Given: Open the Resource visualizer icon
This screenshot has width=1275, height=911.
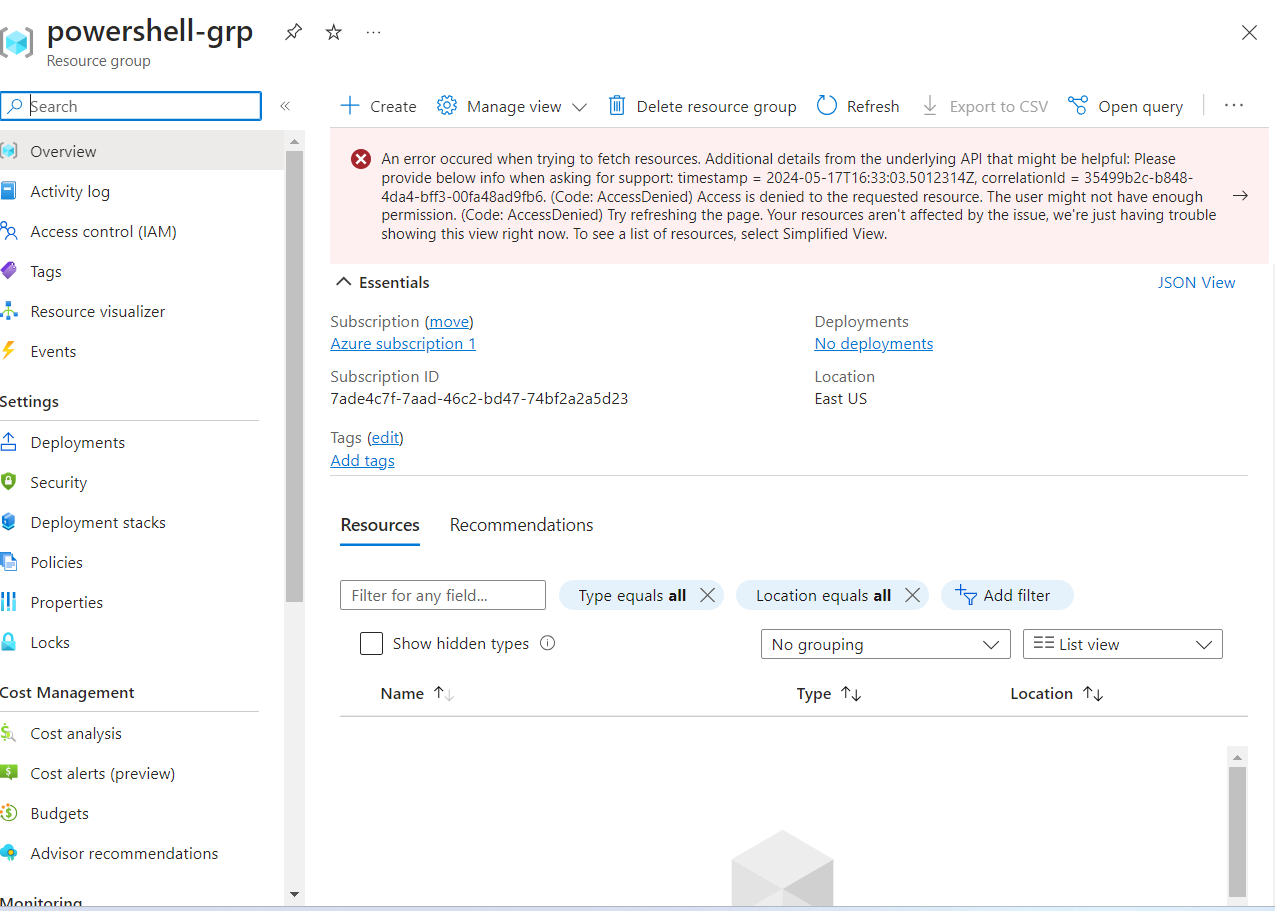Looking at the screenshot, I should click(9, 311).
